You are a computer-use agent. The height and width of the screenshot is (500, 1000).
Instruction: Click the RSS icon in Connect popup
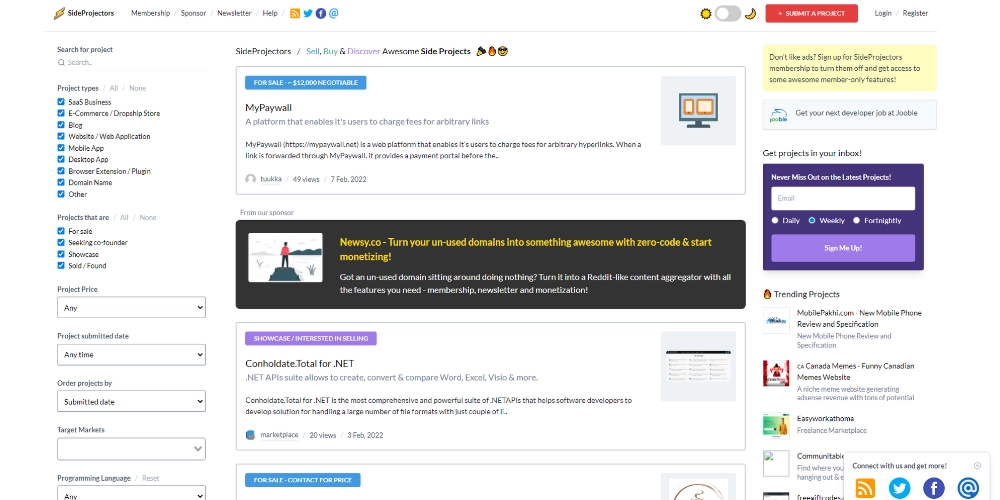click(x=865, y=489)
